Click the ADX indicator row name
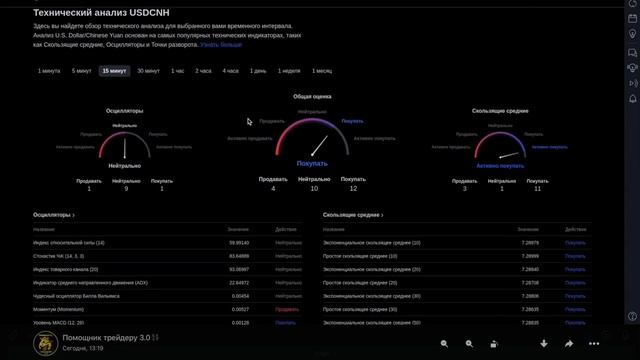 (x=90, y=283)
